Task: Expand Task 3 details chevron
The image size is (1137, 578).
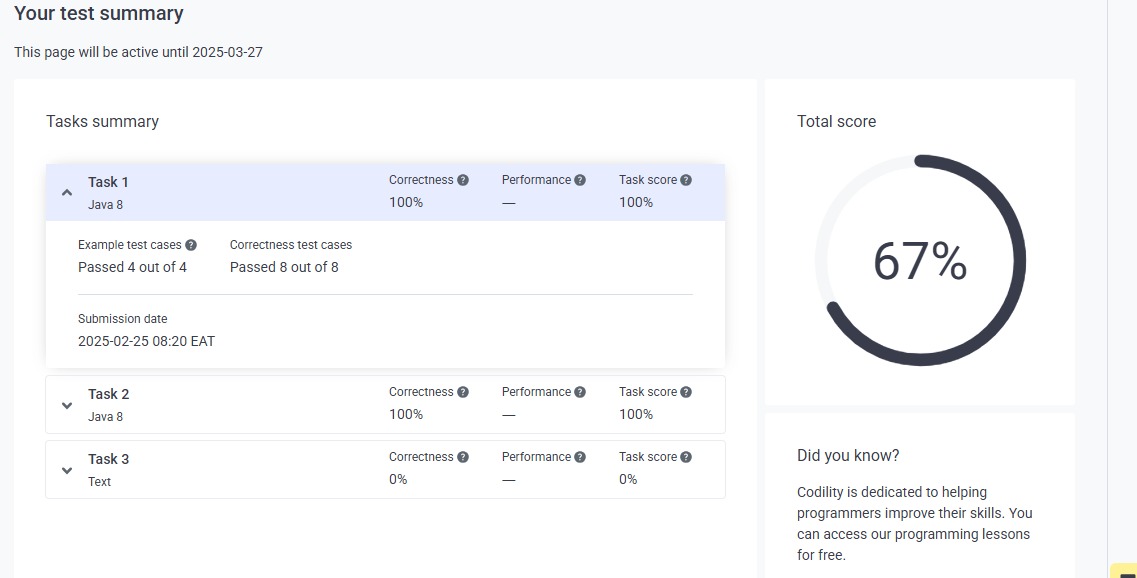Action: [67, 471]
